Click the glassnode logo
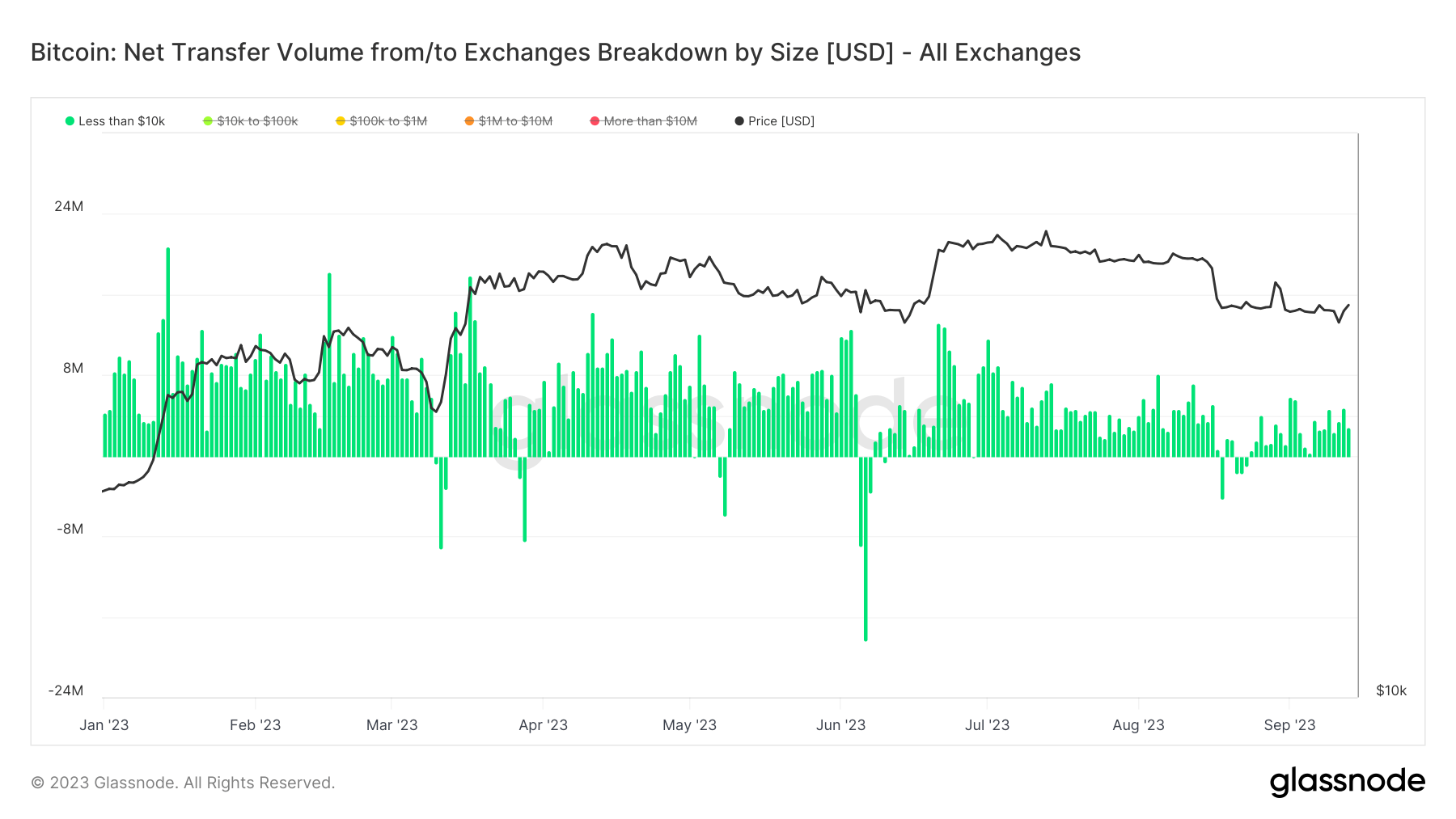This screenshot has height=819, width=1456. [x=1347, y=782]
